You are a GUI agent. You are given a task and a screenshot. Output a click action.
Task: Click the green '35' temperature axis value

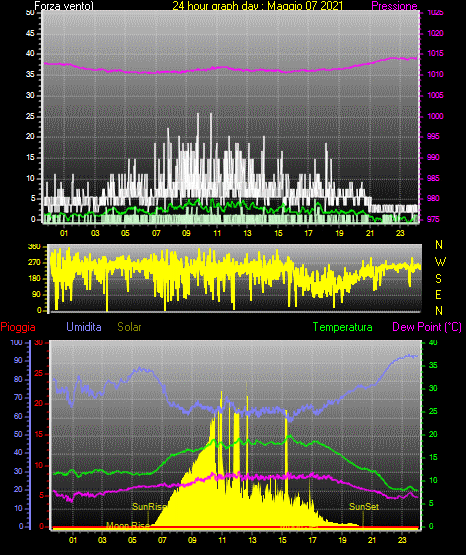(433, 365)
